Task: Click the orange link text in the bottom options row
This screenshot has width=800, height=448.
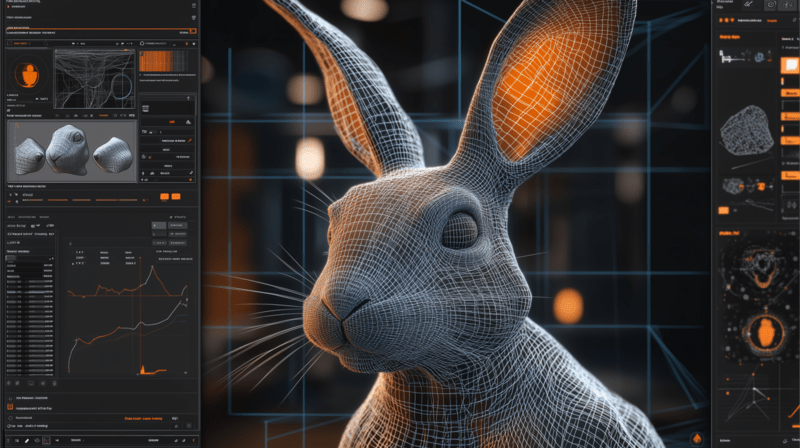Action: tap(143, 418)
